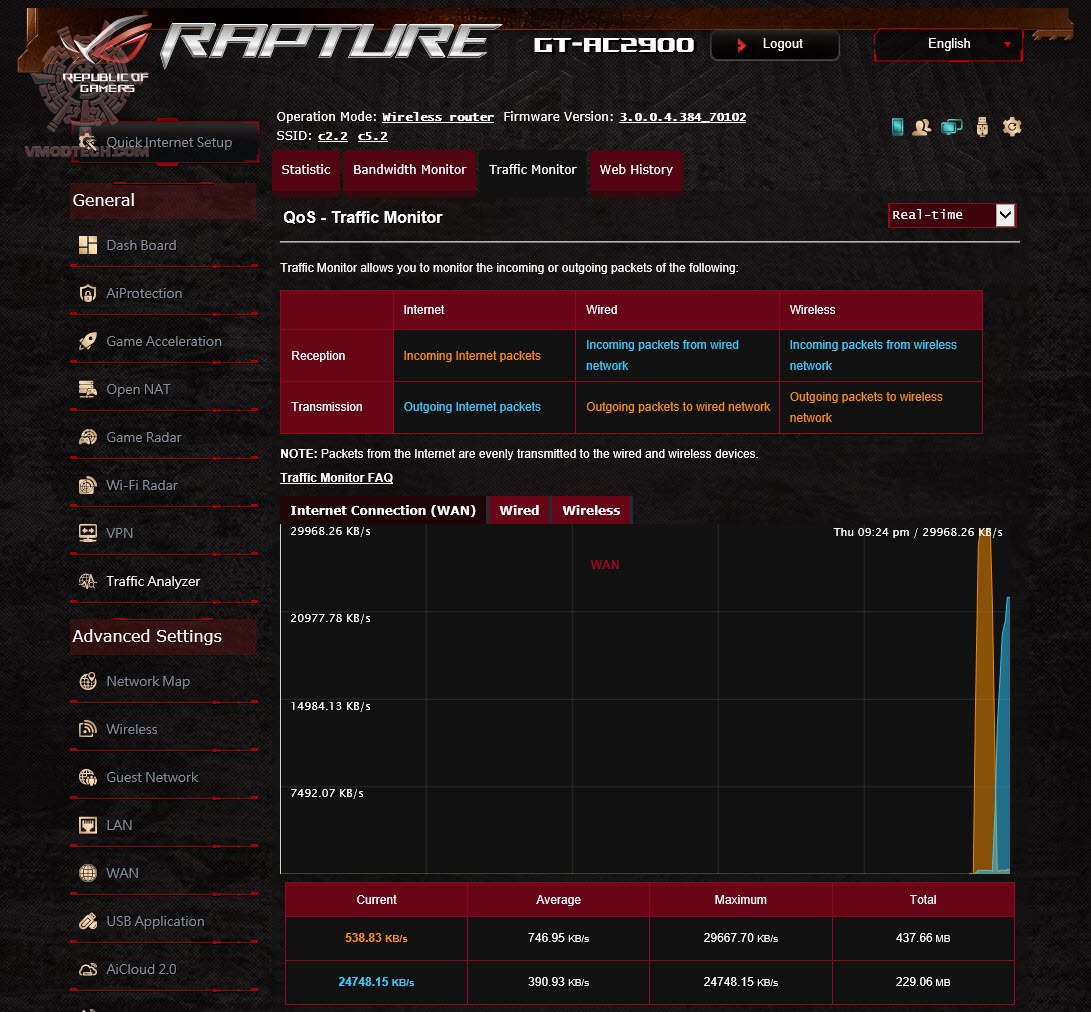Click the average value 746.95 KB/s
1091x1012 pixels.
(x=558, y=938)
